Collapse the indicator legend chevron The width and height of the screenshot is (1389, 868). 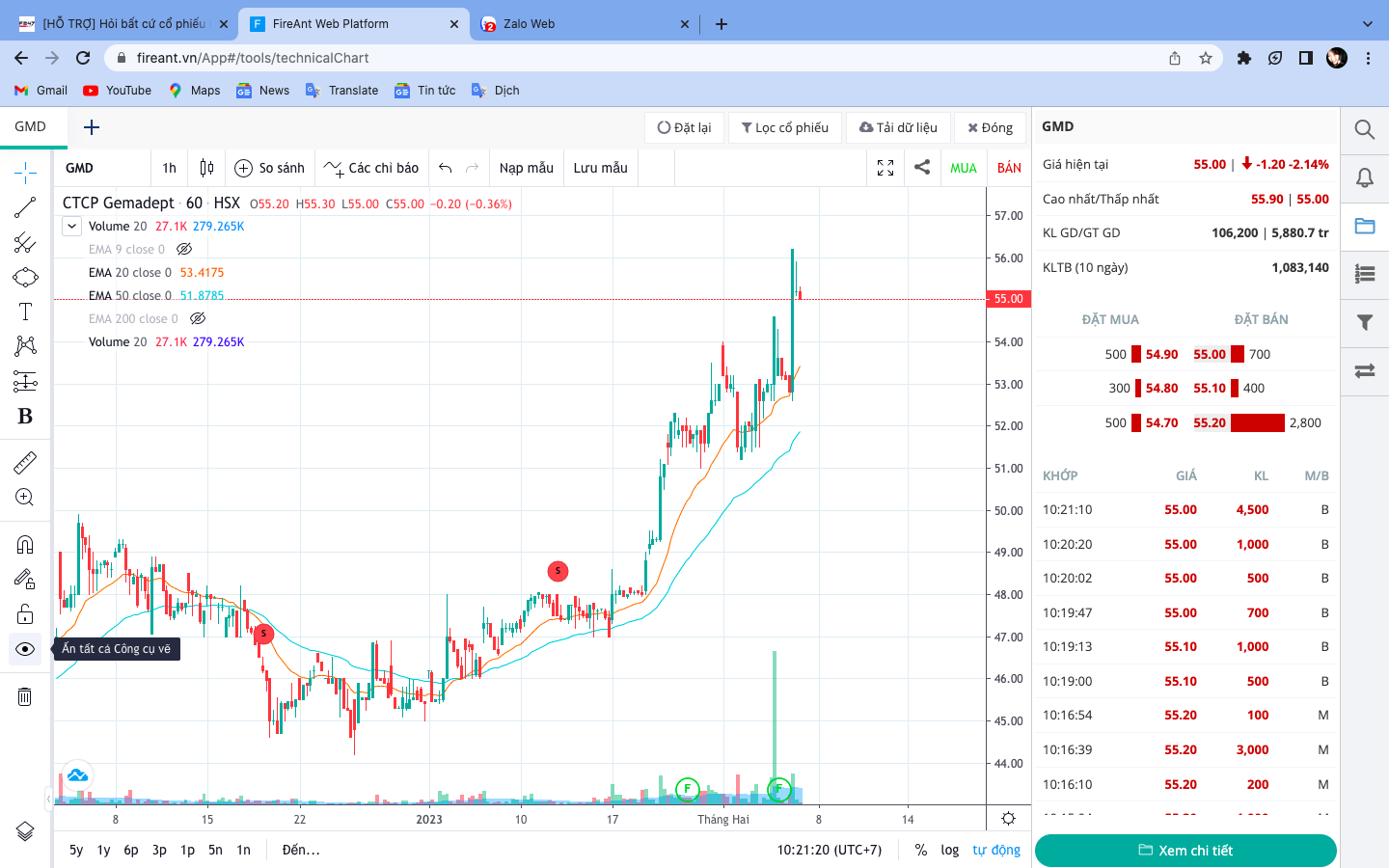pyautogui.click(x=71, y=226)
